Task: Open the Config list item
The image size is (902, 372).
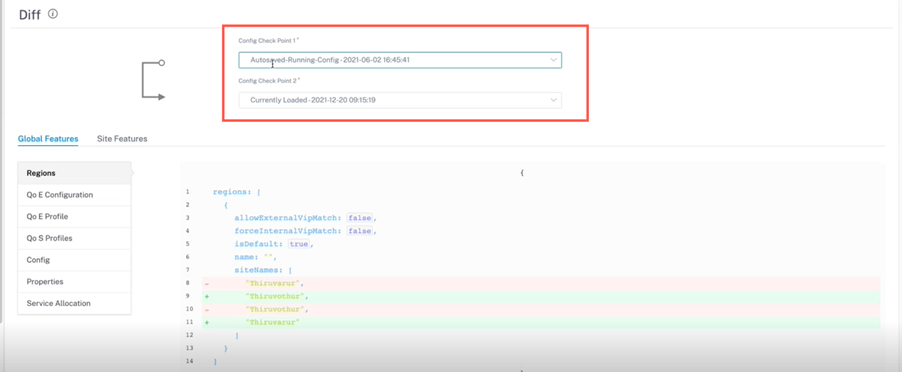Action: pos(74,260)
